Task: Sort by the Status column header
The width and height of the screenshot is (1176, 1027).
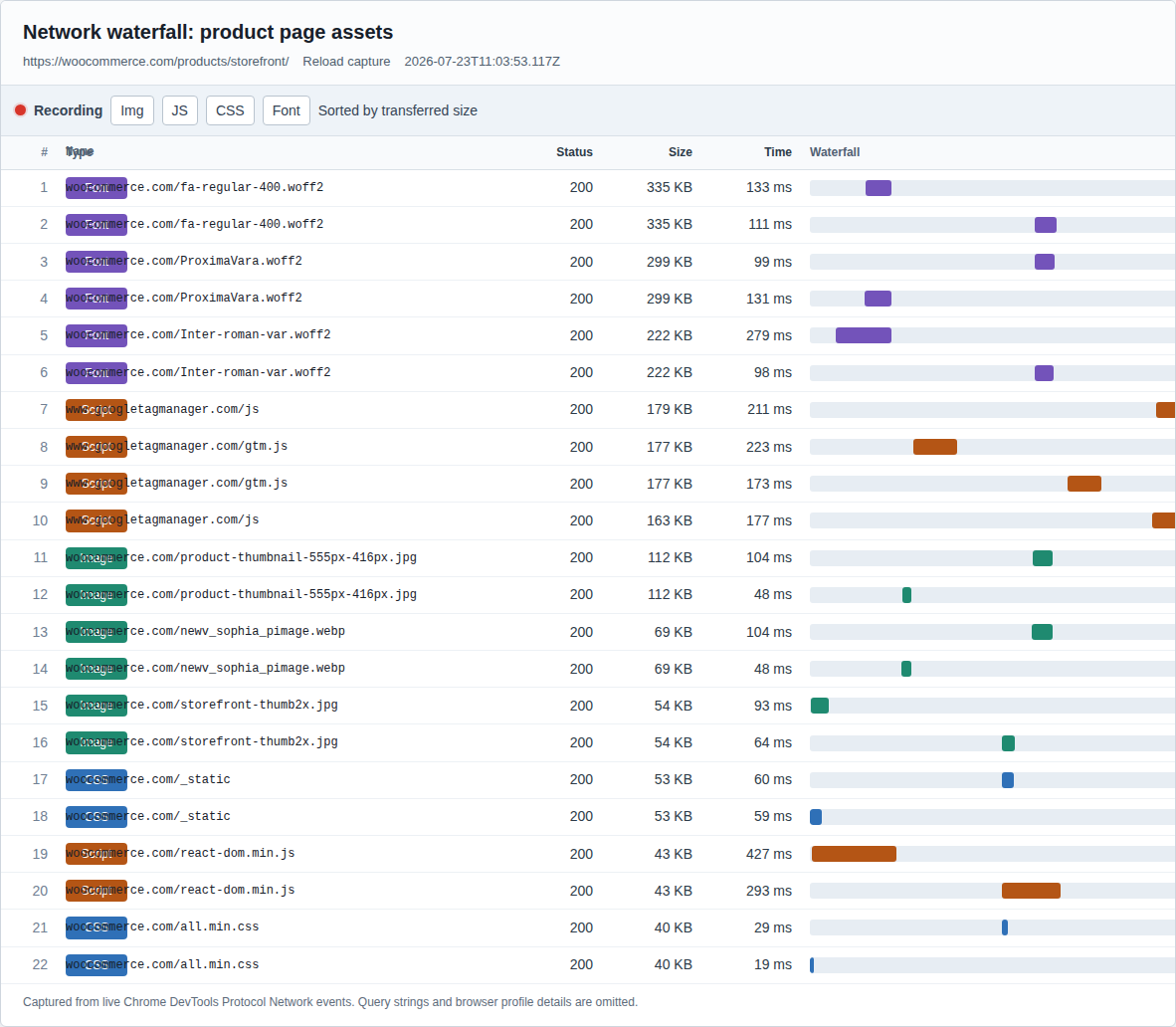Action: [x=574, y=152]
